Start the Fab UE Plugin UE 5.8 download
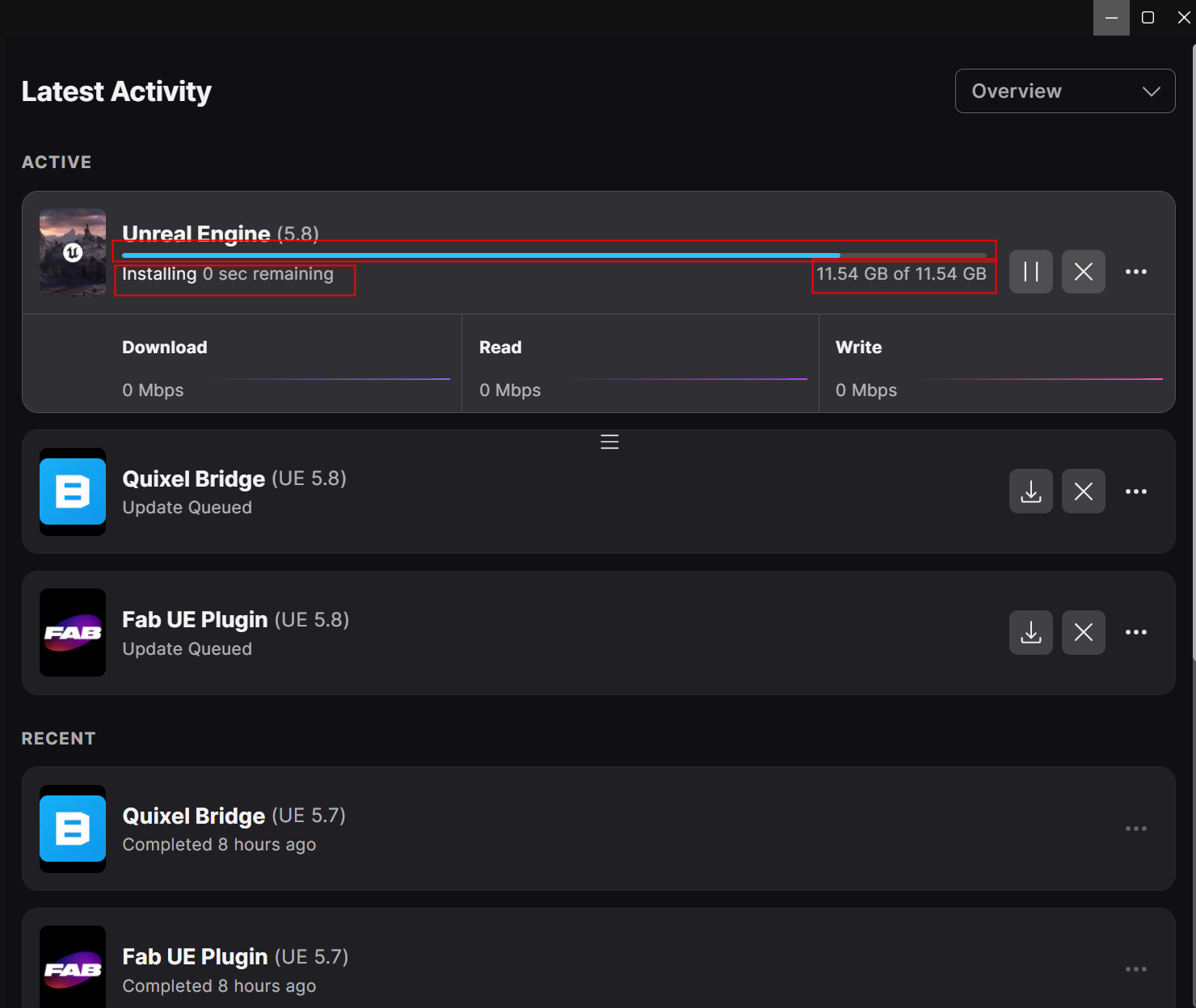The image size is (1196, 1008). click(x=1031, y=632)
